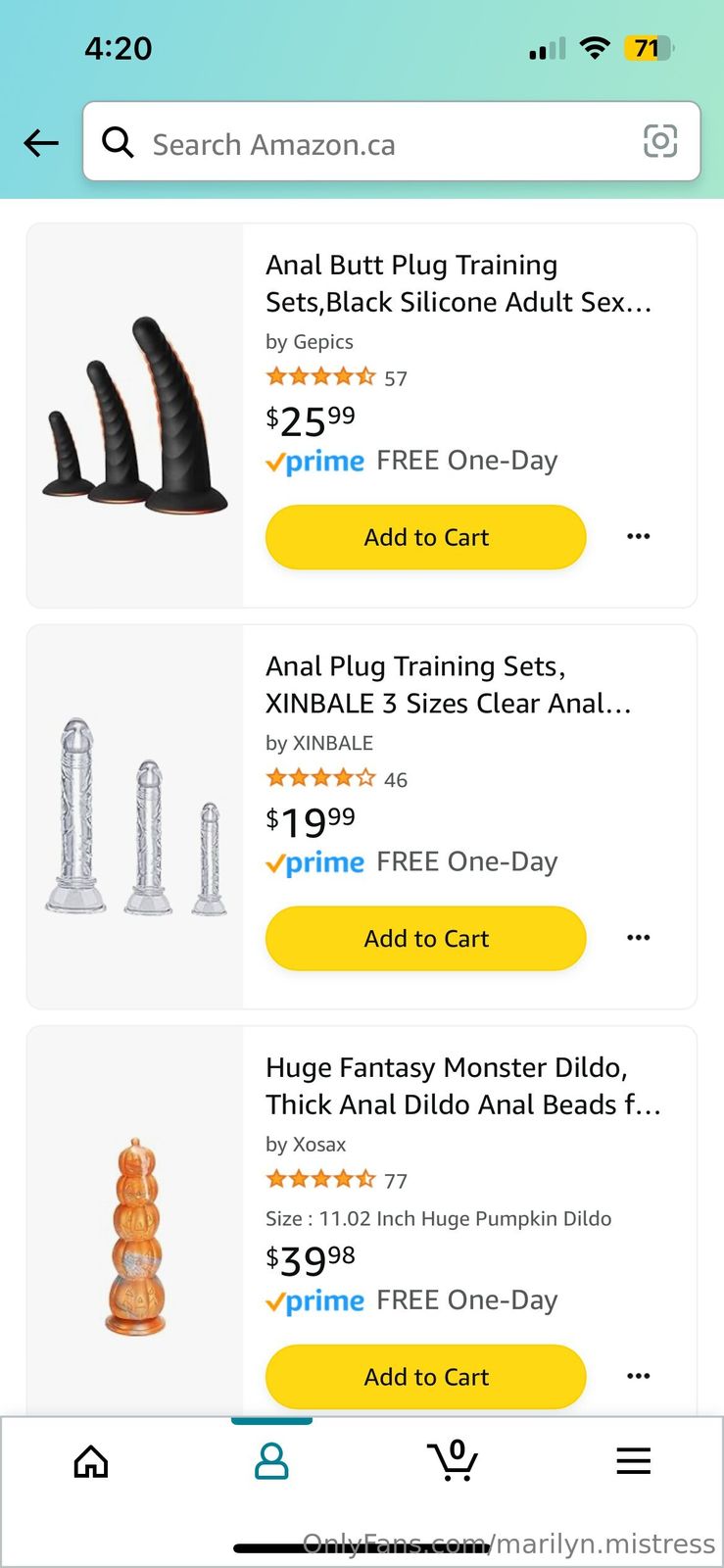The height and width of the screenshot is (1568, 724).
Task: Open the hamburger menu icon
Action: pyautogui.click(x=633, y=1461)
